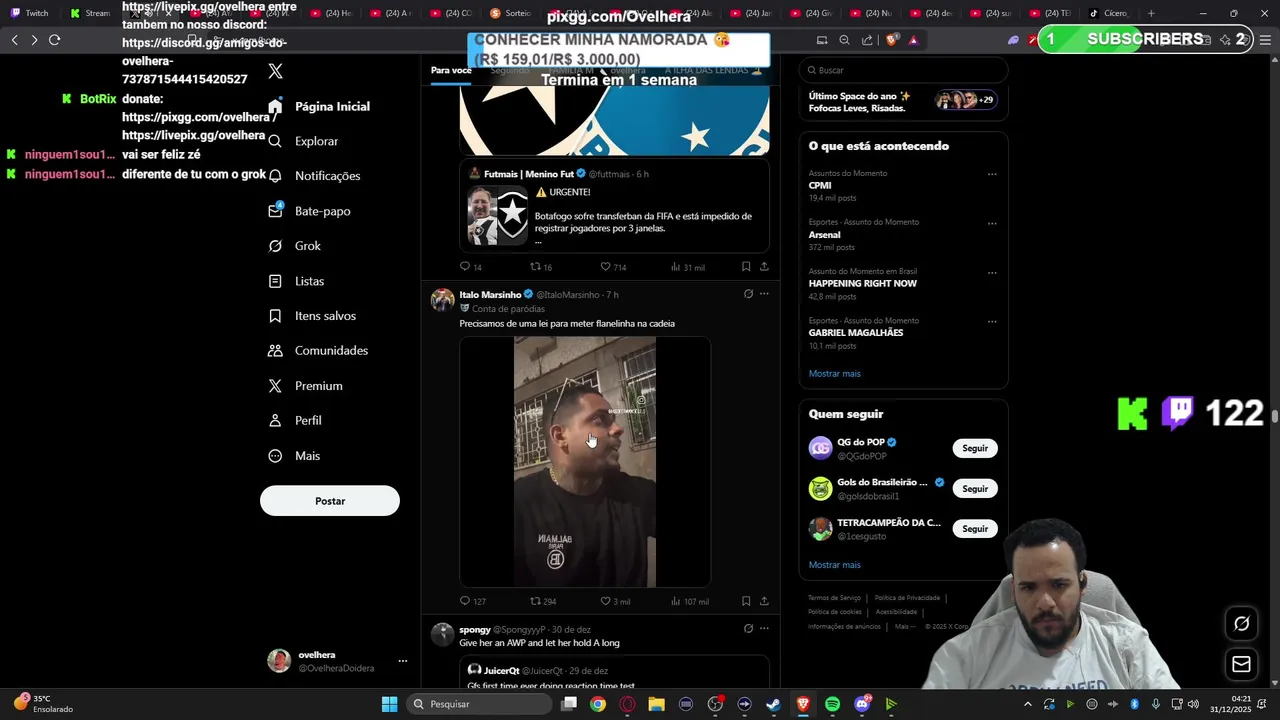Click Mostrar mais under trending topics
Screen dimensions: 1280x720
pyautogui.click(x=834, y=374)
